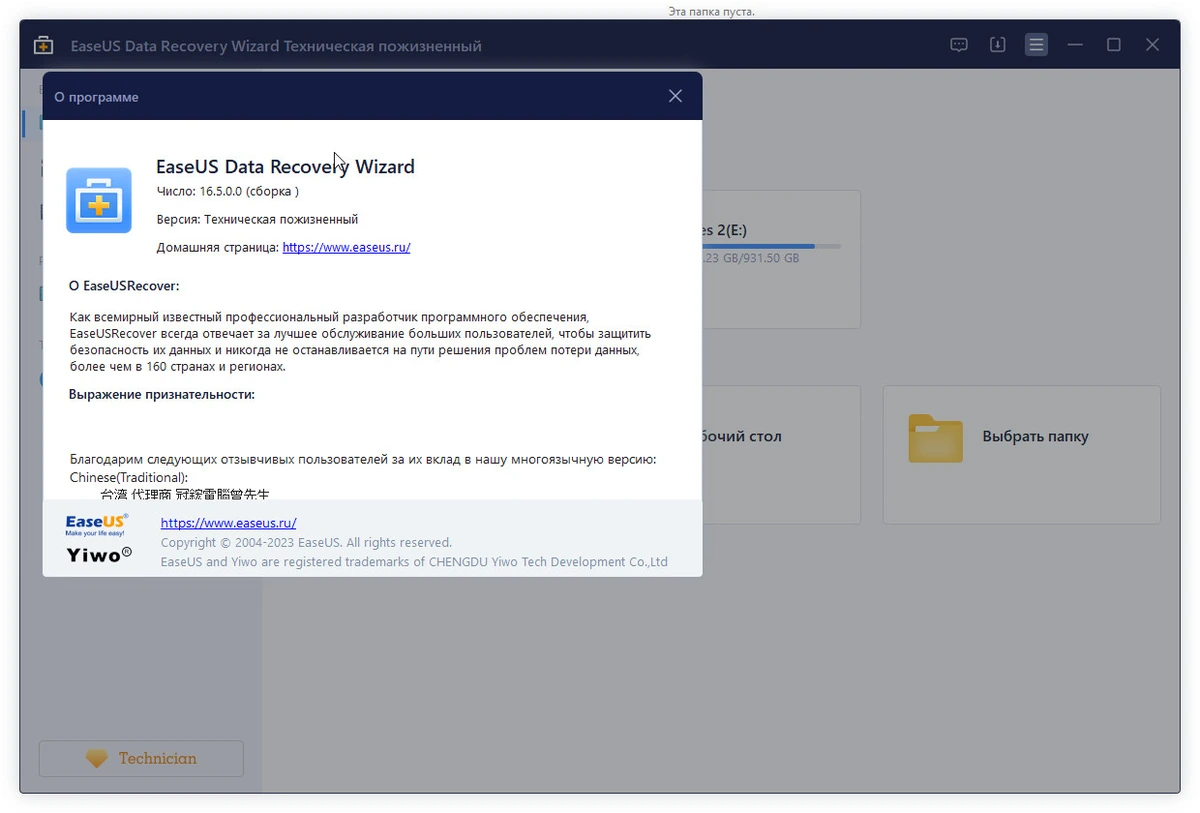The image size is (1200, 813).
Task: Click the "О EaseUSRecover:" heading
Action: point(124,286)
